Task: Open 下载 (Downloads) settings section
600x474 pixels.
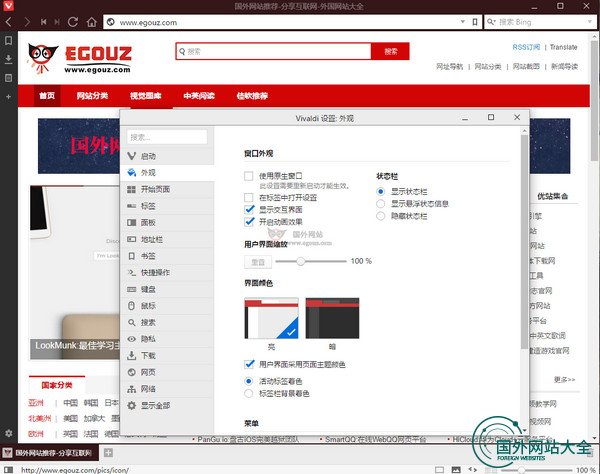Action: point(167,356)
